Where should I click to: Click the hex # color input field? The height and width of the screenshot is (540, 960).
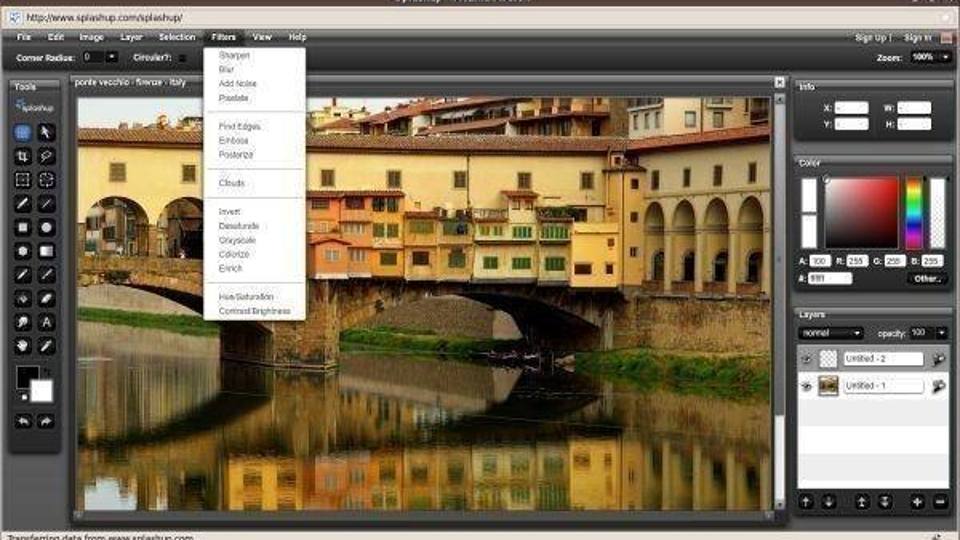tap(830, 279)
